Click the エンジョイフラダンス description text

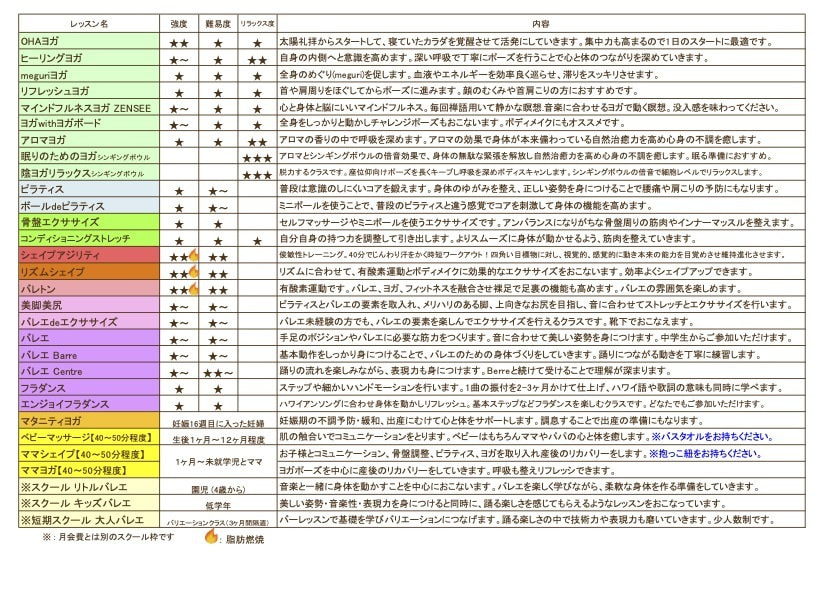point(522,404)
